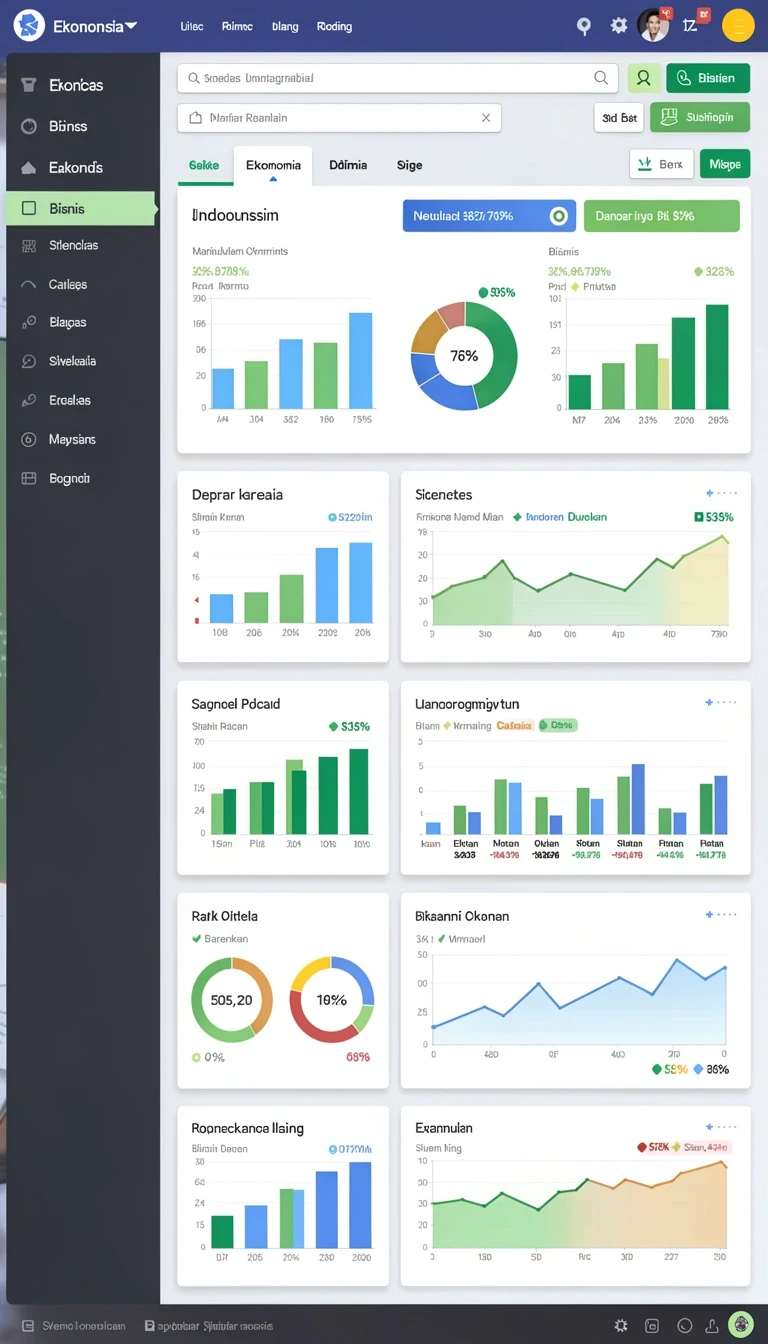Viewport: 768px width, 1344px height.
Task: Expand the Ekononsia dropdown arrow in header
Action: click(x=131, y=25)
